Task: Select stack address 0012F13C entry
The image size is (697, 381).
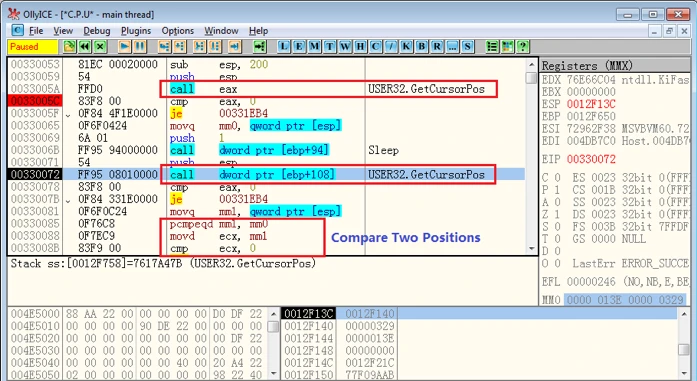Action: (x=308, y=314)
